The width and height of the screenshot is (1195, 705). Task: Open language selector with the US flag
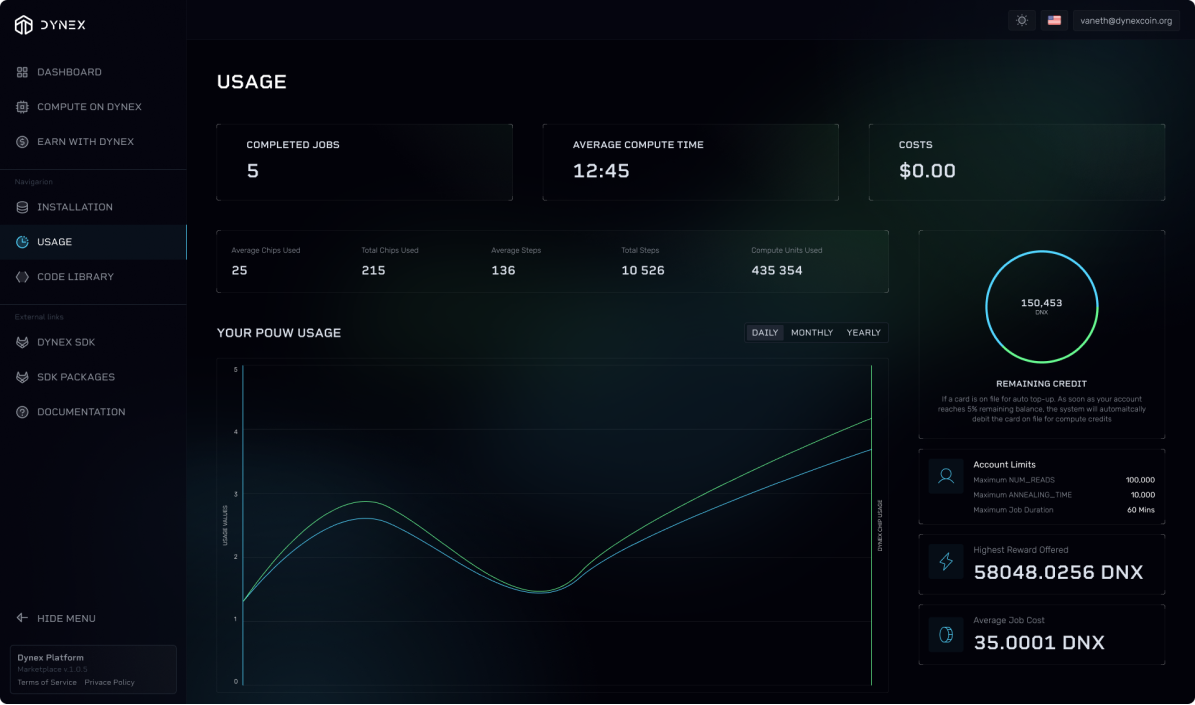click(1054, 21)
